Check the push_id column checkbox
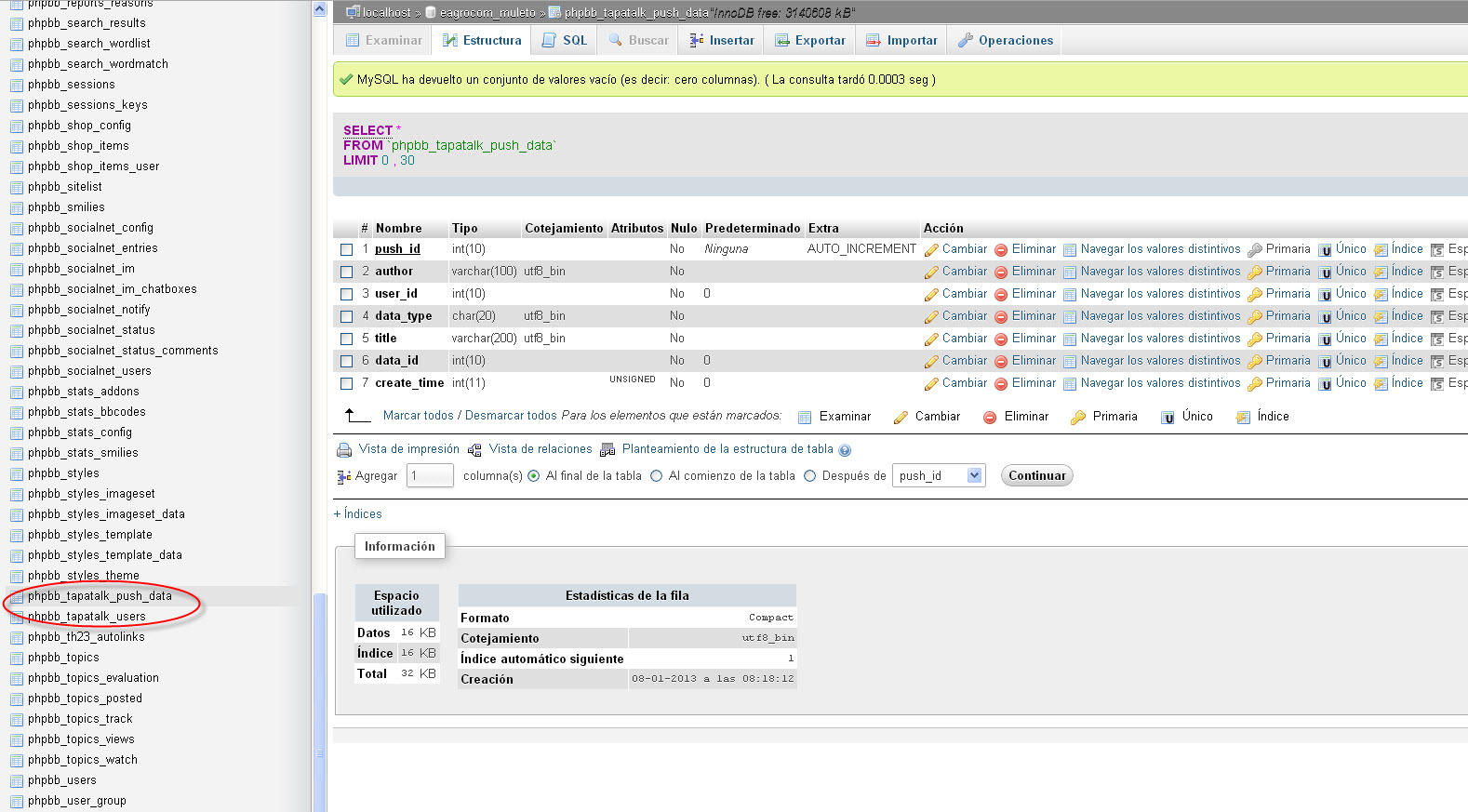 pyautogui.click(x=346, y=250)
